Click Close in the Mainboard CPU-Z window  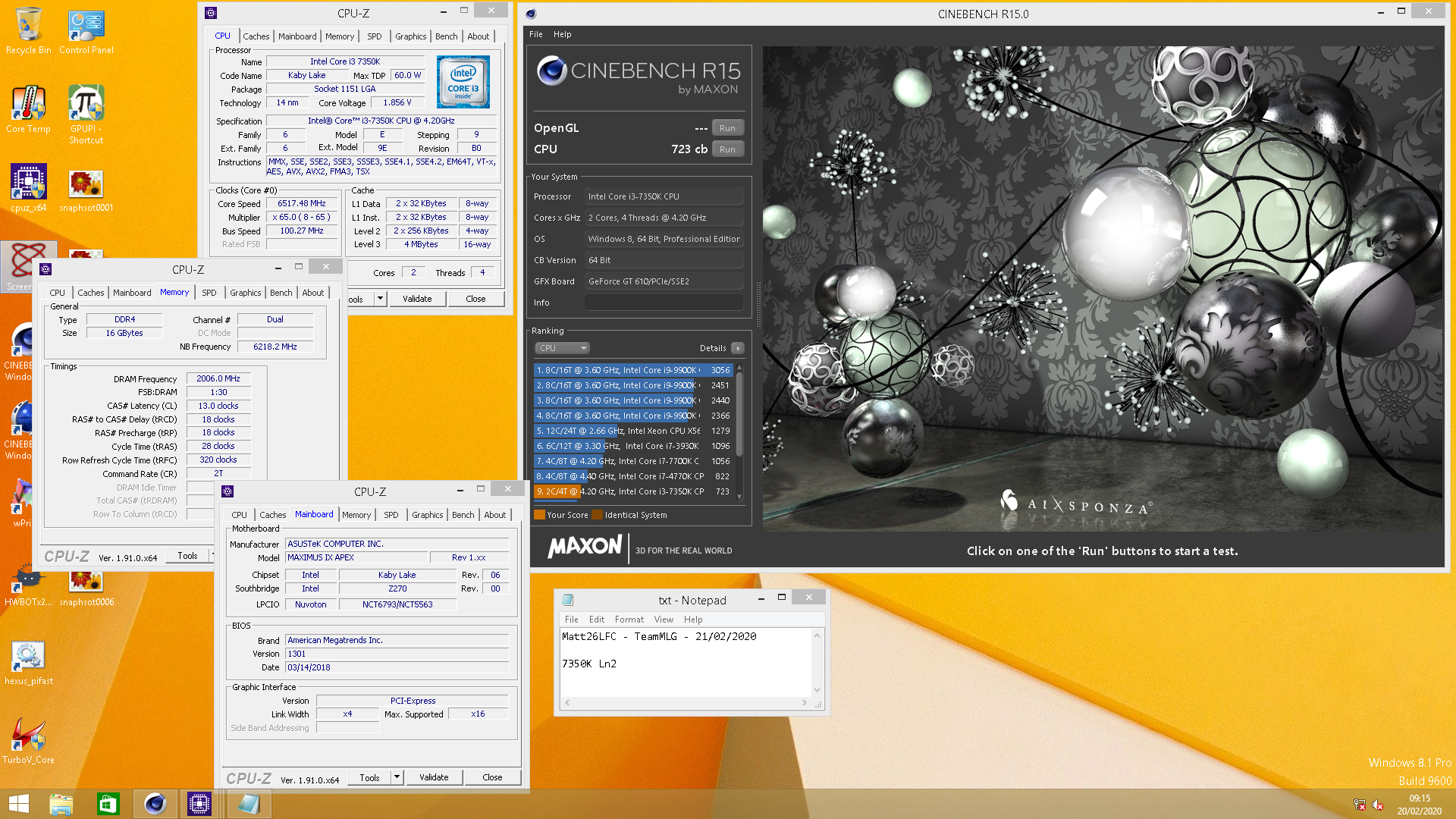pos(492,777)
